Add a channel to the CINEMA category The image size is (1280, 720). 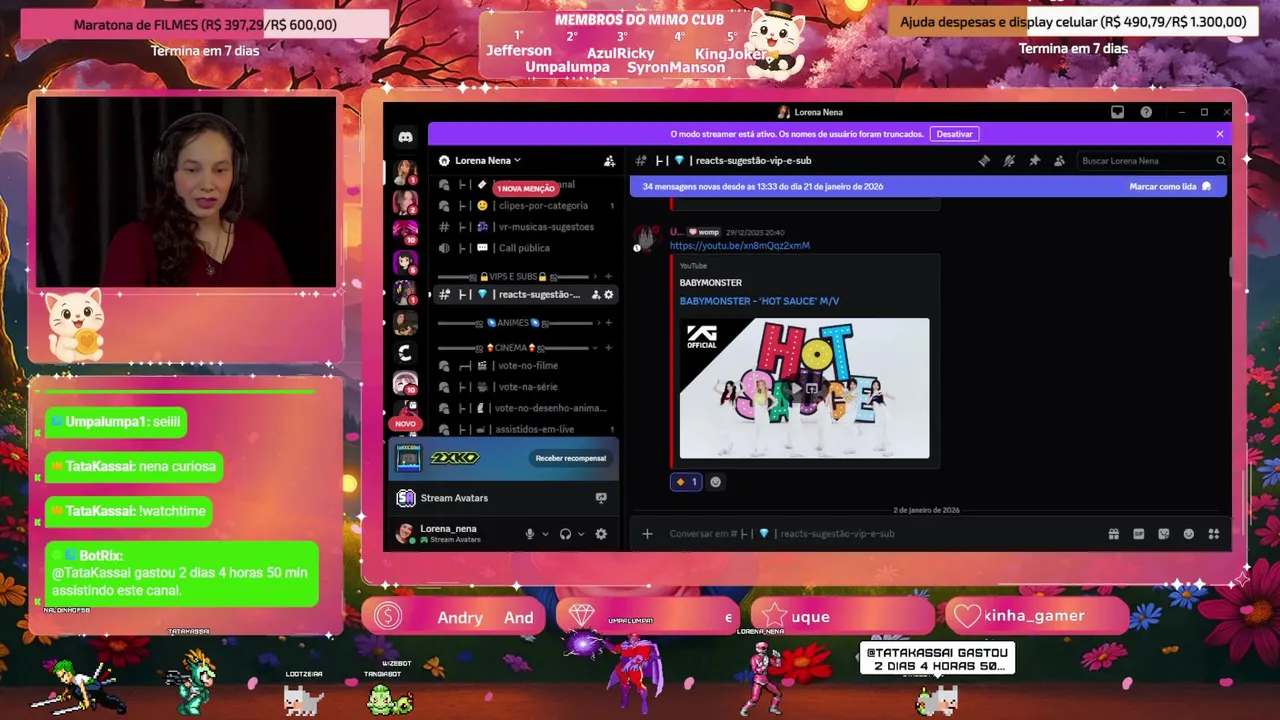click(x=609, y=348)
